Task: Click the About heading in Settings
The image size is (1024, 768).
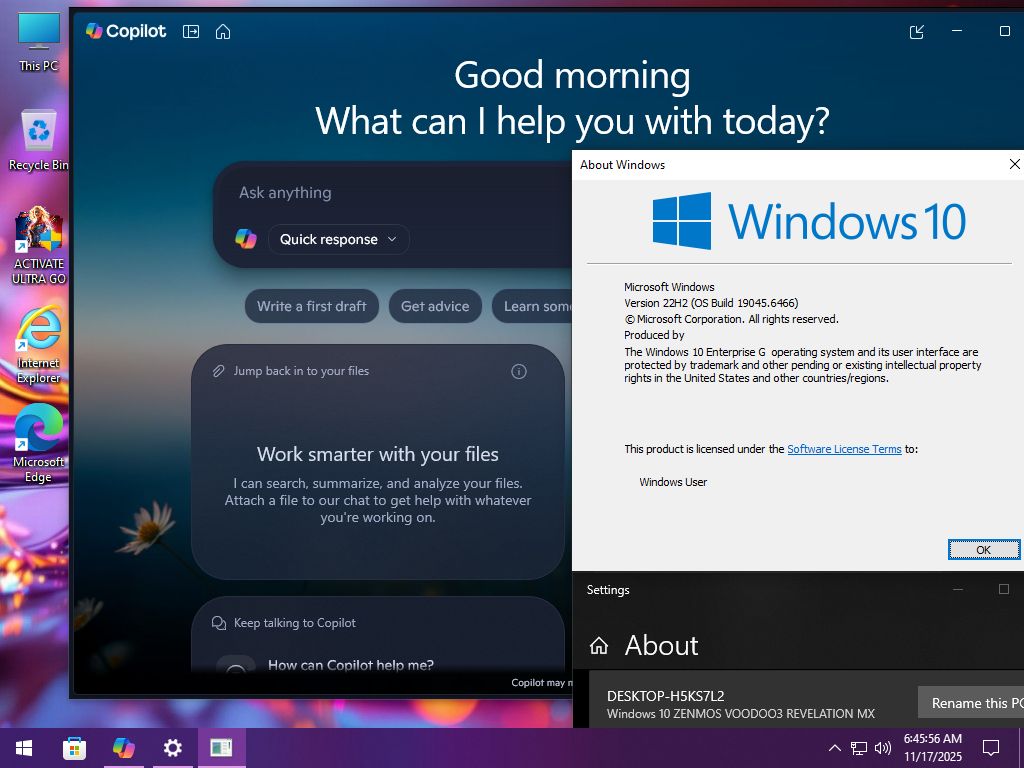Action: click(661, 645)
